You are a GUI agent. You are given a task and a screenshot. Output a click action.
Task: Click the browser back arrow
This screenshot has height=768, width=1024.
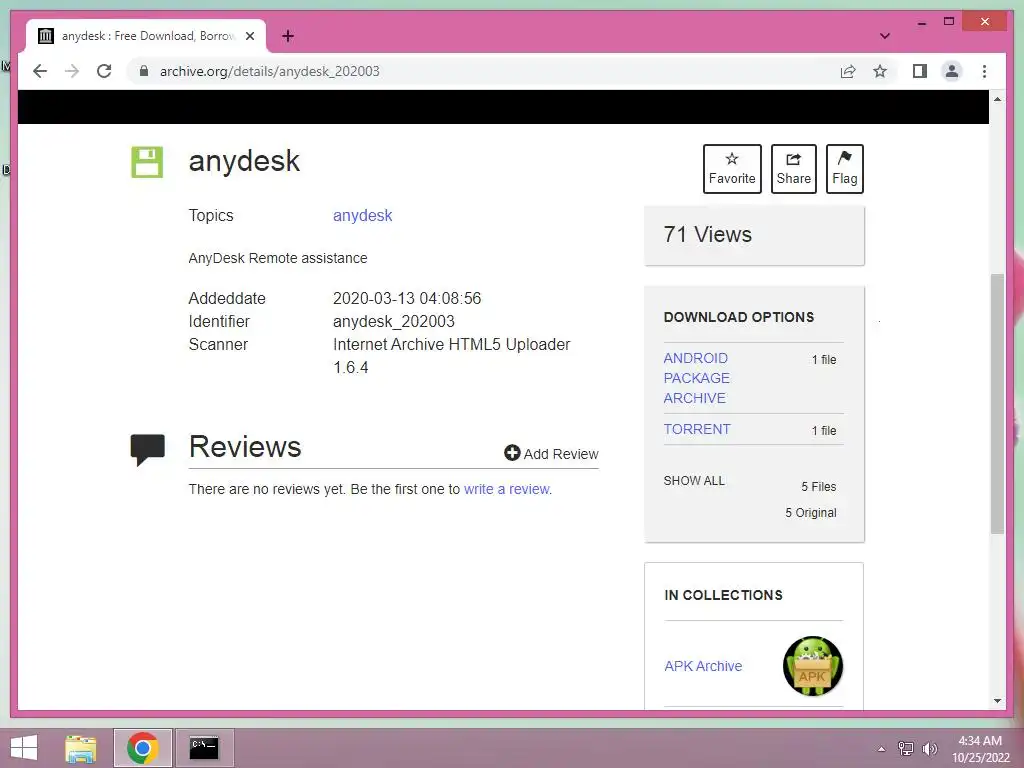[x=40, y=71]
